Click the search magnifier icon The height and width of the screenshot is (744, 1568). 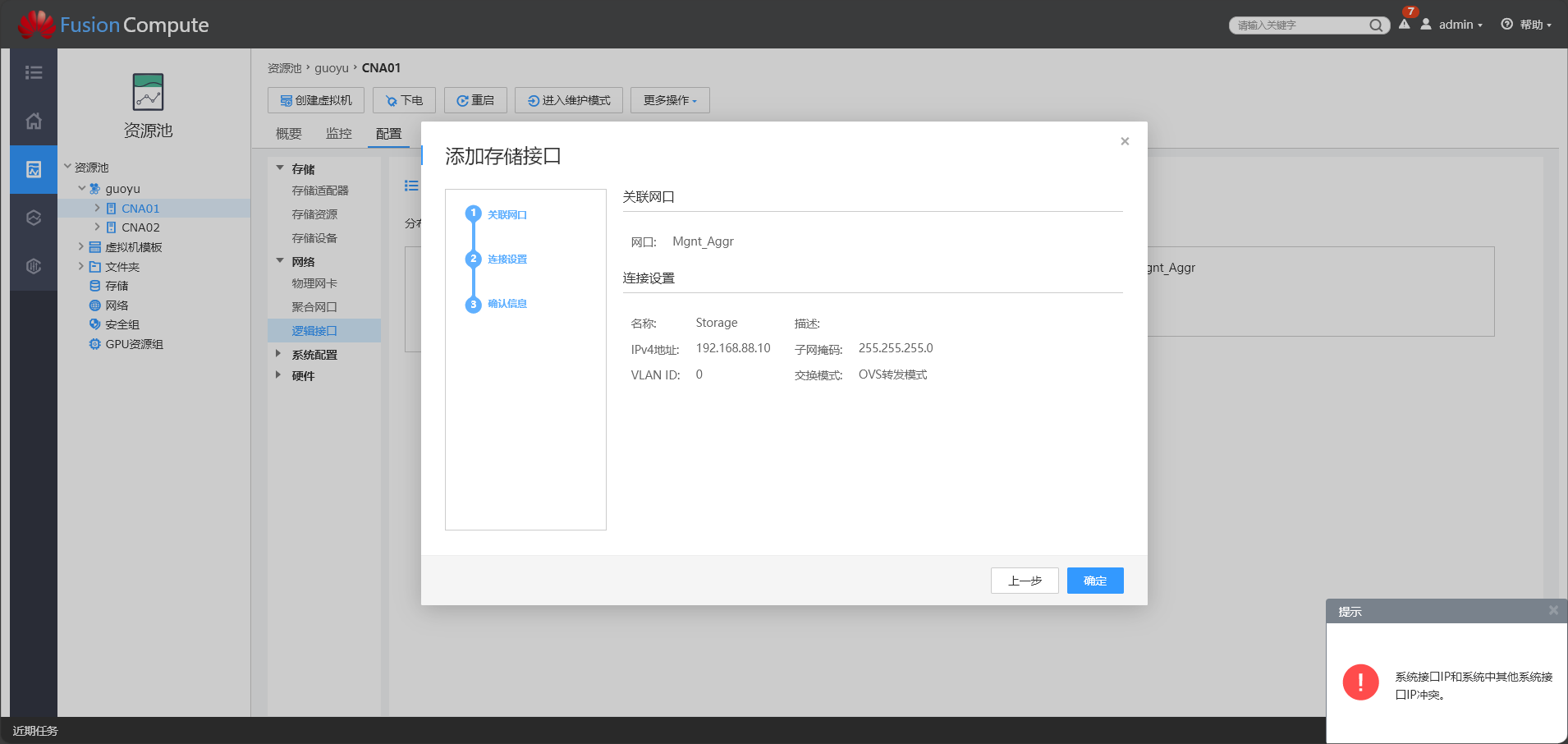point(1376,25)
